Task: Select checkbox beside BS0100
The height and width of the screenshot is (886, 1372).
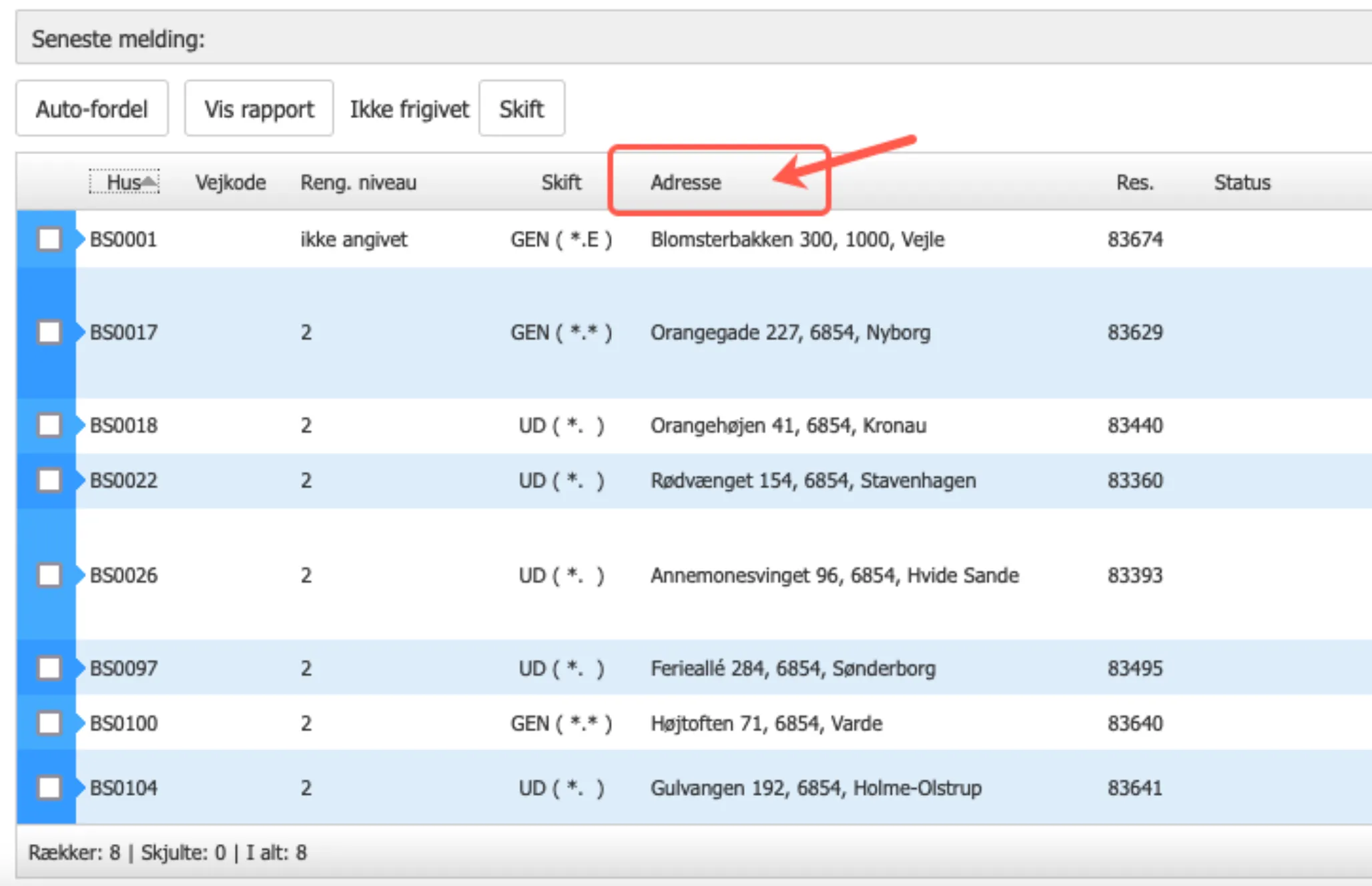Action: click(49, 723)
